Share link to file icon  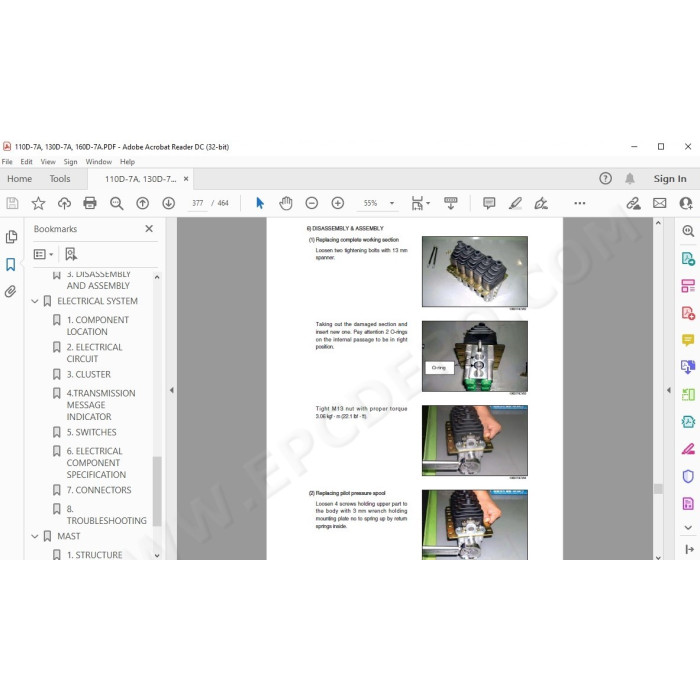633,203
